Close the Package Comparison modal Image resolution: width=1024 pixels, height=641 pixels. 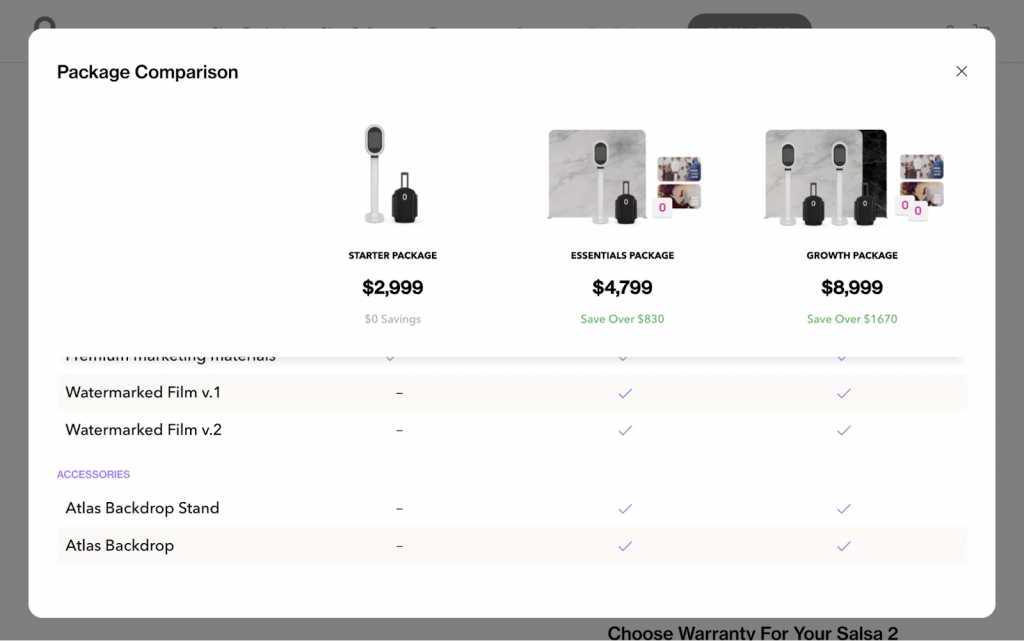(x=961, y=71)
